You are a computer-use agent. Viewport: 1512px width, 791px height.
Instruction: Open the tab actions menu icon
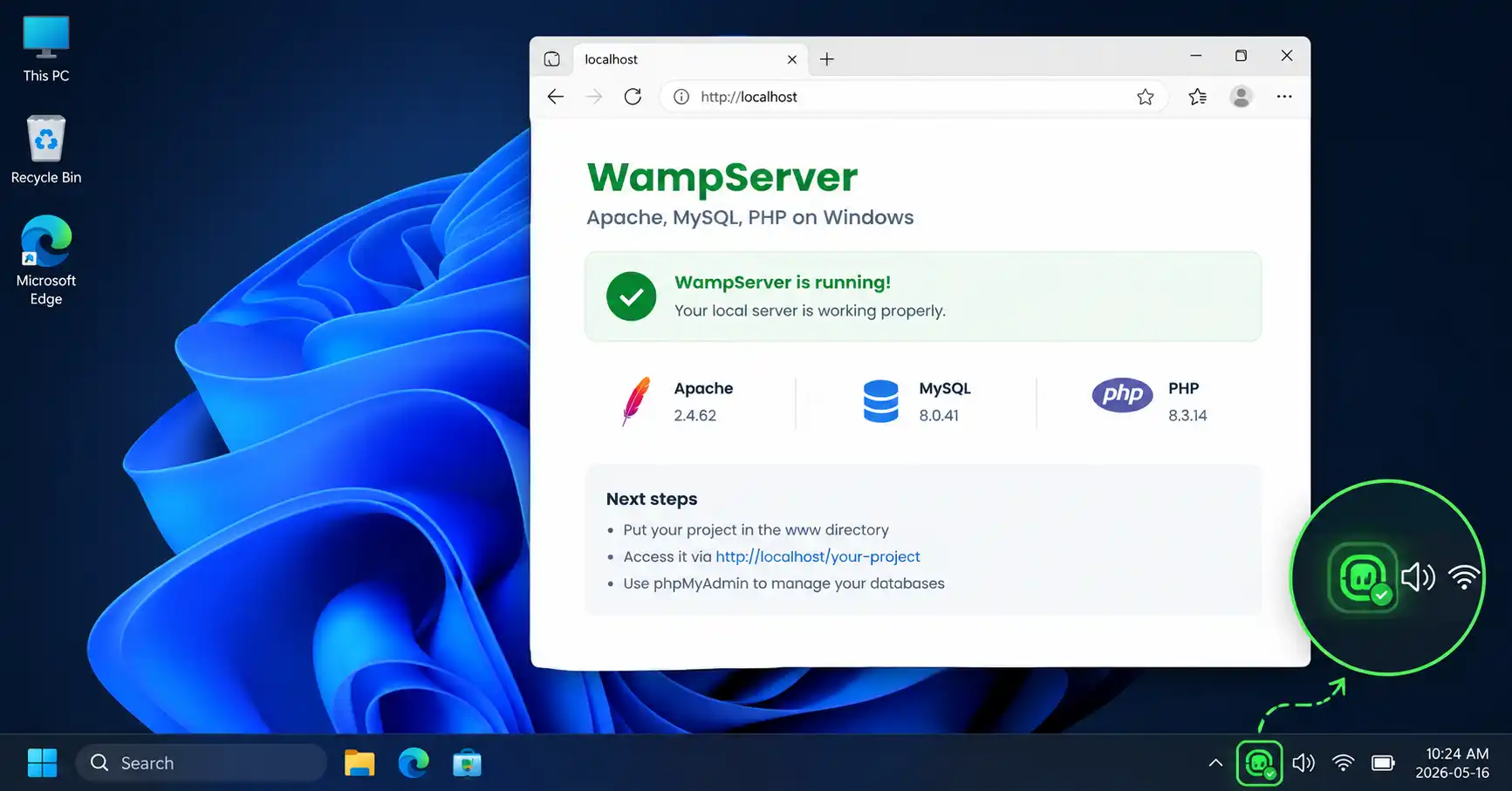[551, 59]
